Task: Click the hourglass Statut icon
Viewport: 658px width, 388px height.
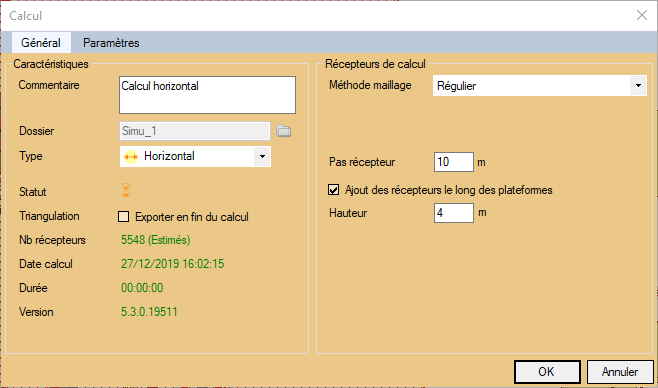Action: [126, 190]
